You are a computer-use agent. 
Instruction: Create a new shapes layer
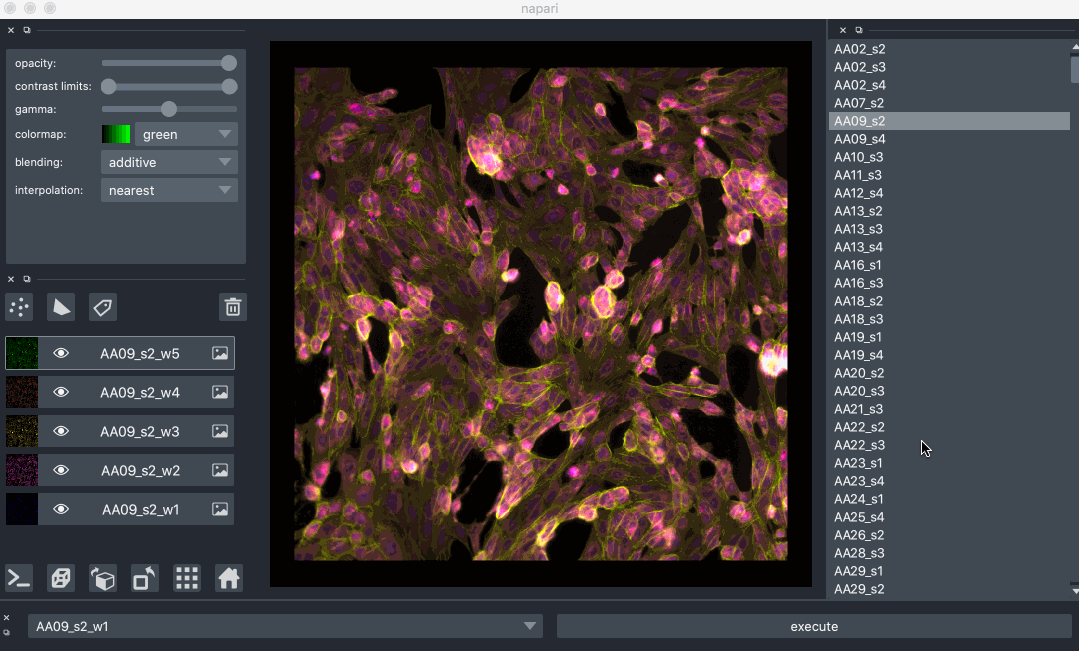click(x=61, y=307)
